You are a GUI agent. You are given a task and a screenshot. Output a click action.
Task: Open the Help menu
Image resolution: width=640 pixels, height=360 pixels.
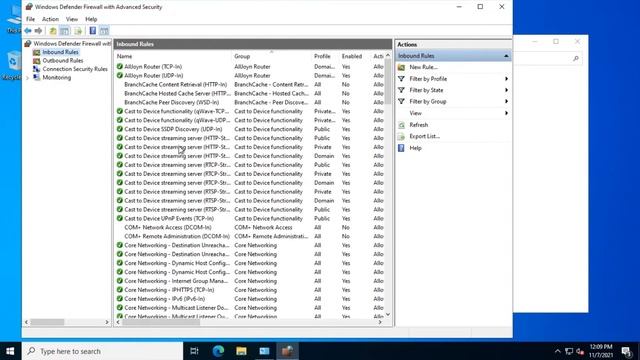tap(91, 19)
